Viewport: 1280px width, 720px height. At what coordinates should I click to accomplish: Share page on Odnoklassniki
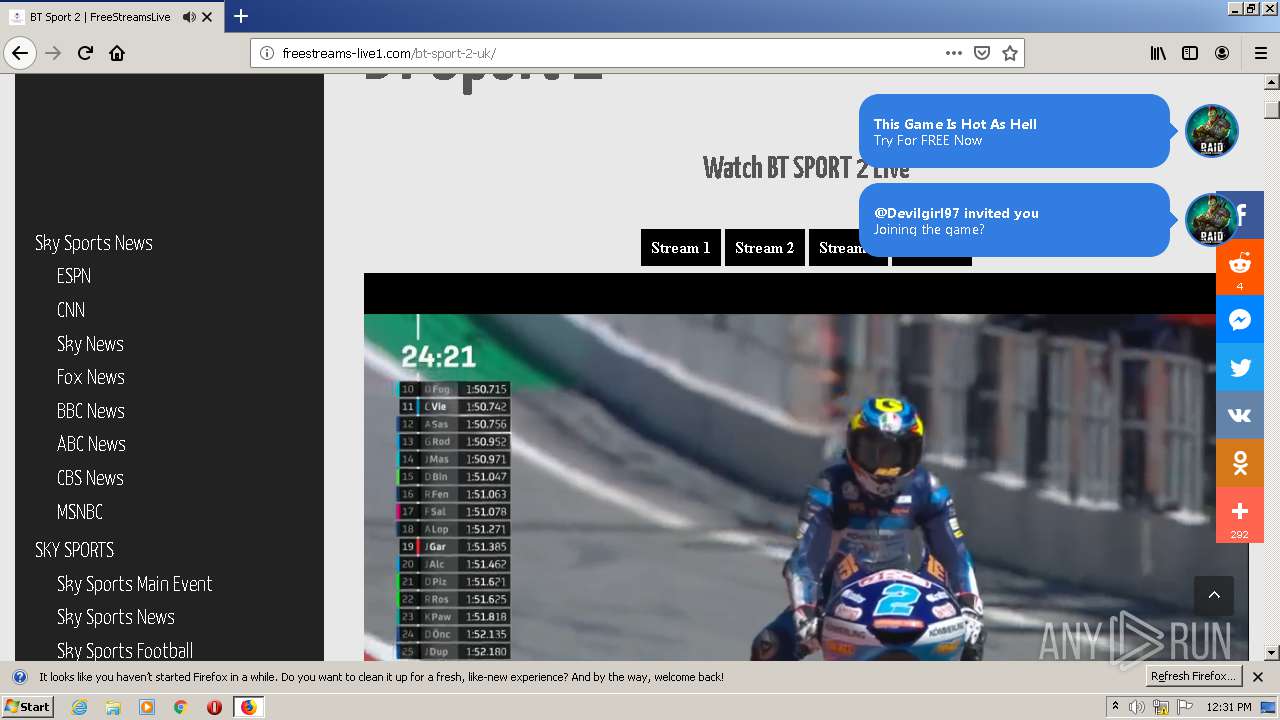(1240, 463)
